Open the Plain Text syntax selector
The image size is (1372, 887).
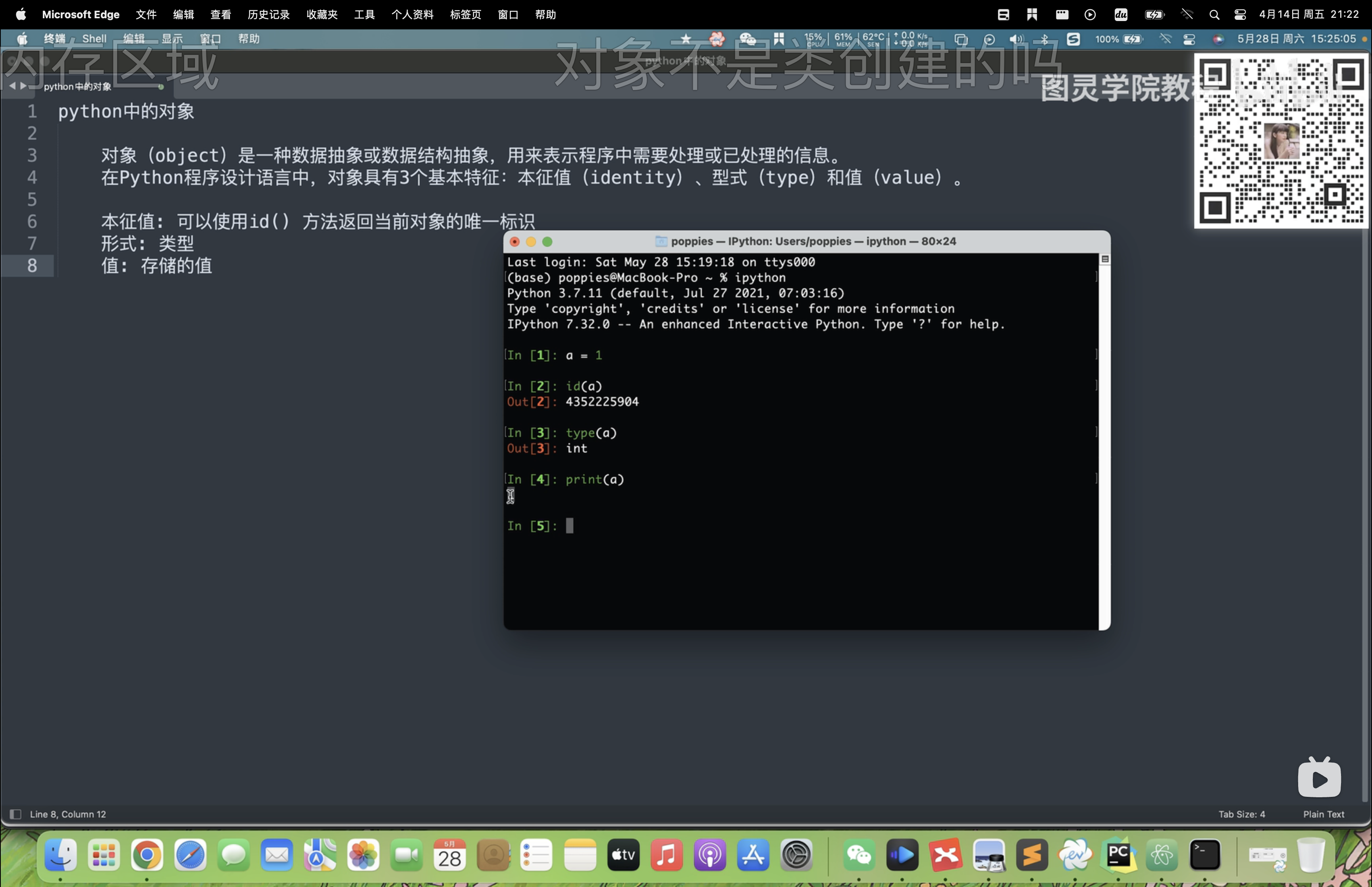pyautogui.click(x=1324, y=814)
